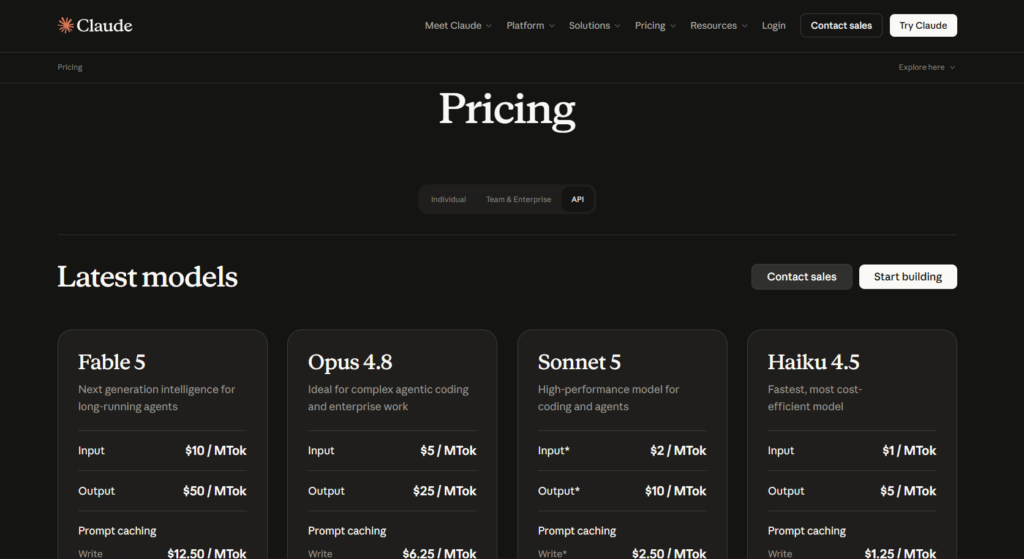Viewport: 1024px width, 559px height.
Task: Click Fable 5 output price $50 / MTok
Action: [x=214, y=491]
